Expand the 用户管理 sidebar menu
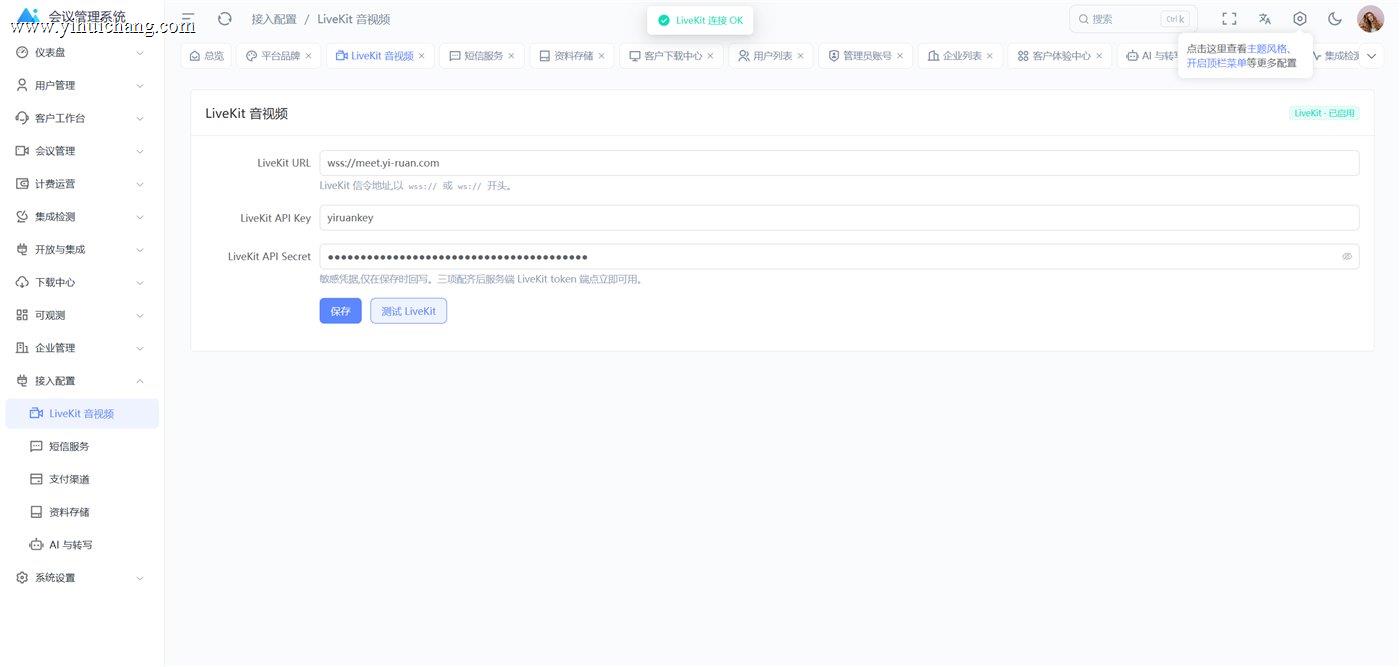Screen dimensions: 1400x667 (x=82, y=86)
